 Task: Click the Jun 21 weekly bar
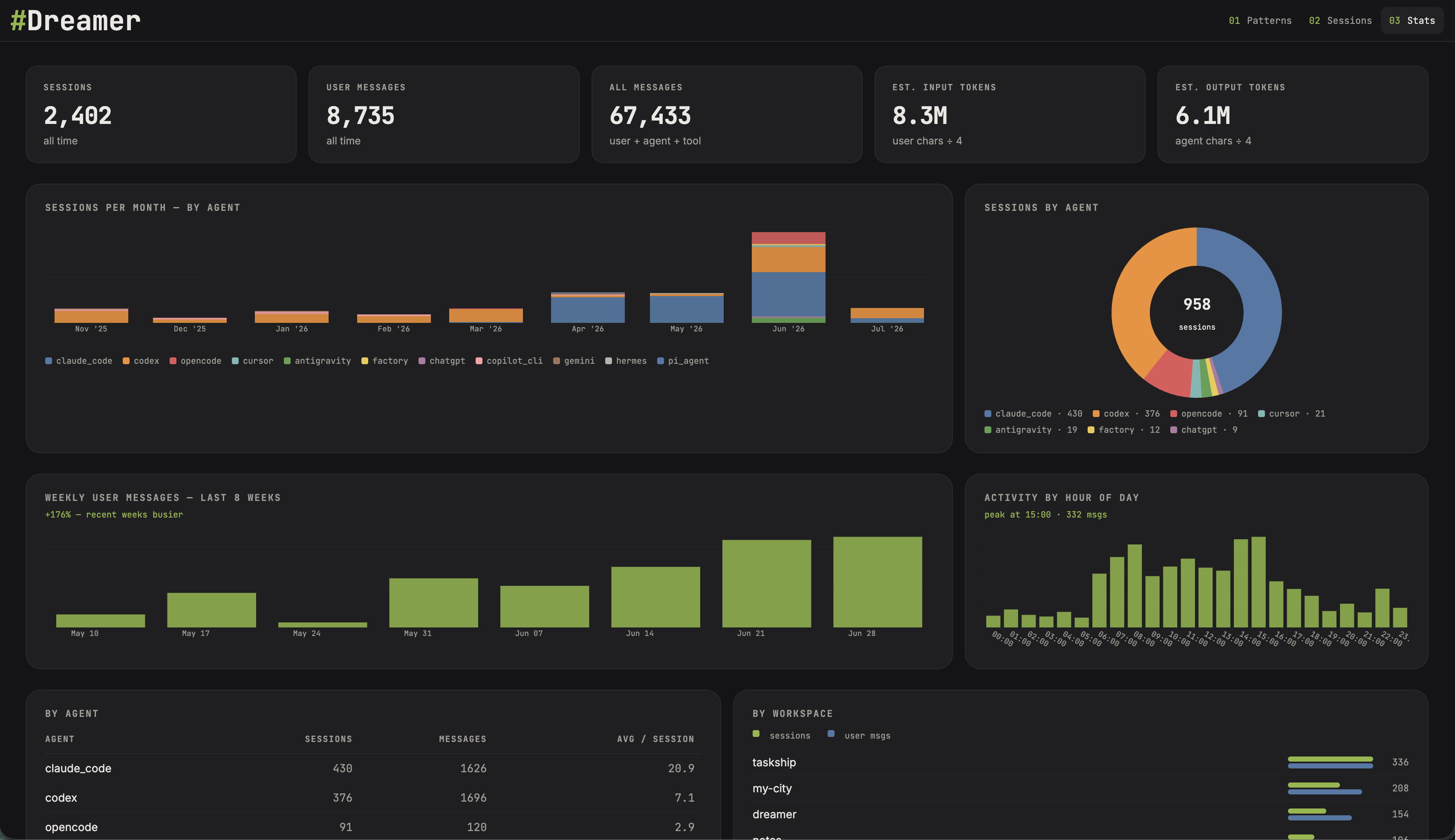[766, 584]
